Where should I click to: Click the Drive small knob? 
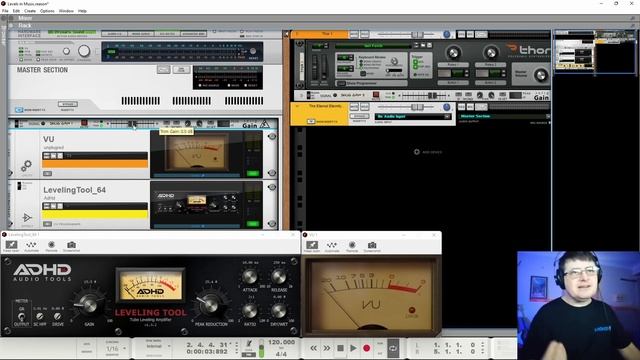[x=58, y=316]
